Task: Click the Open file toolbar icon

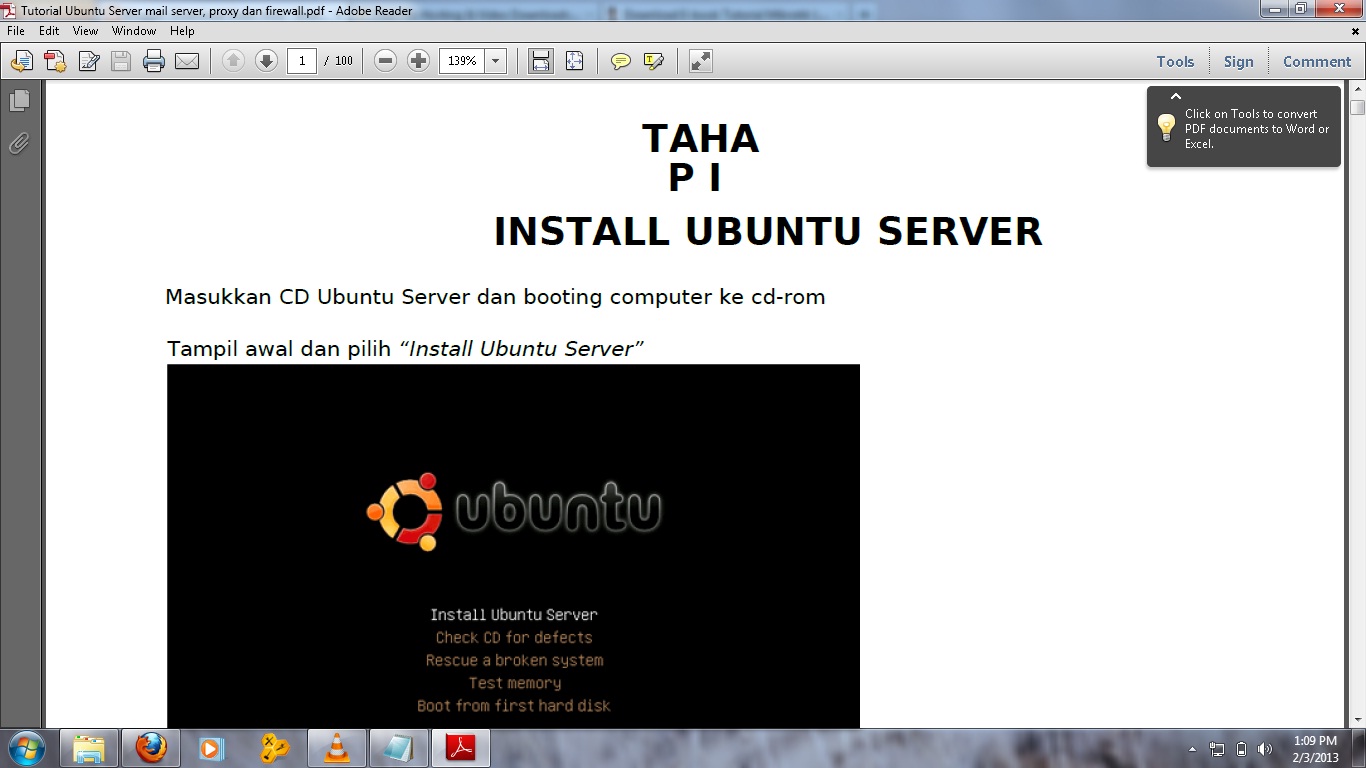Action: 21,62
